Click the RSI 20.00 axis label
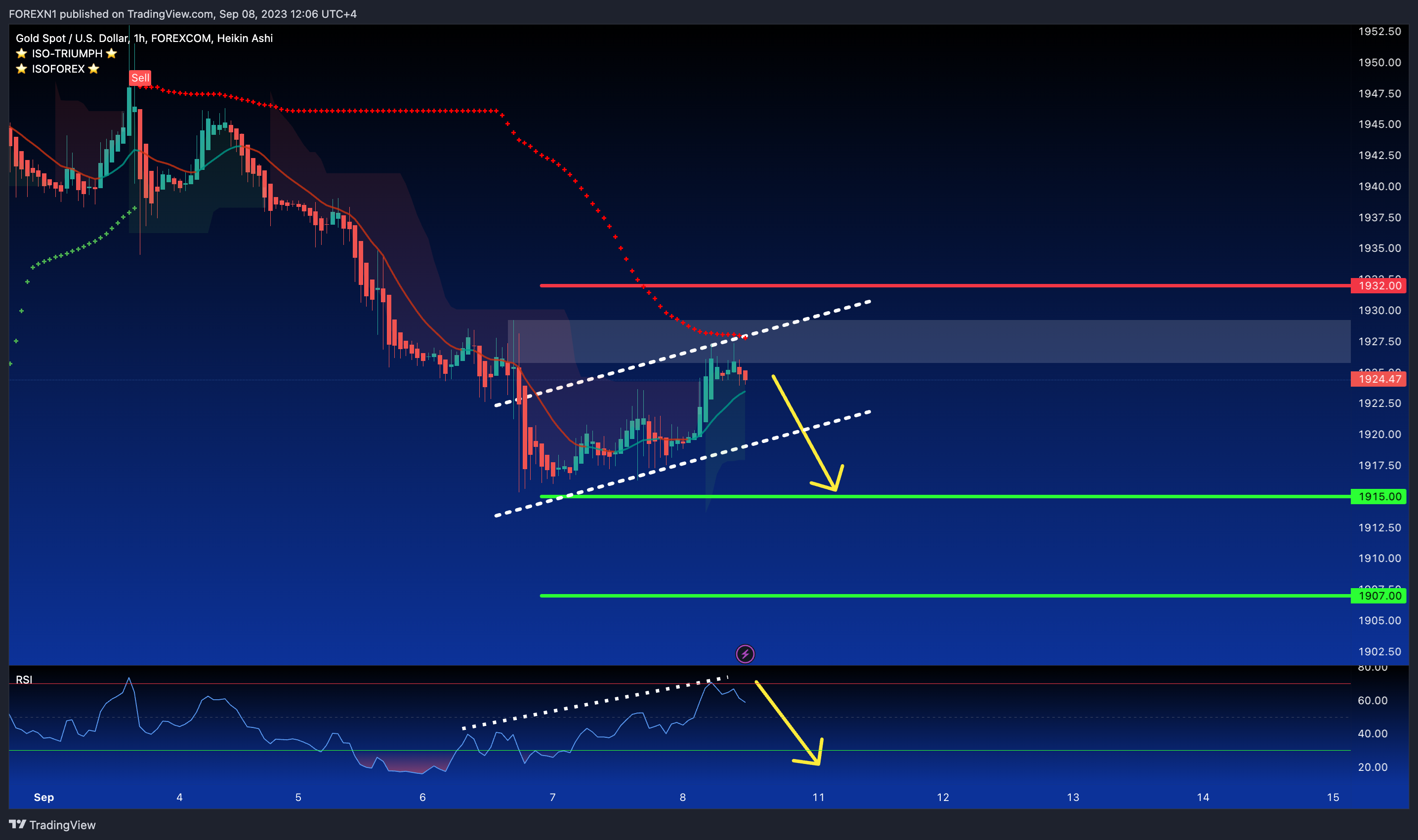The height and width of the screenshot is (840, 1418). click(x=1373, y=767)
